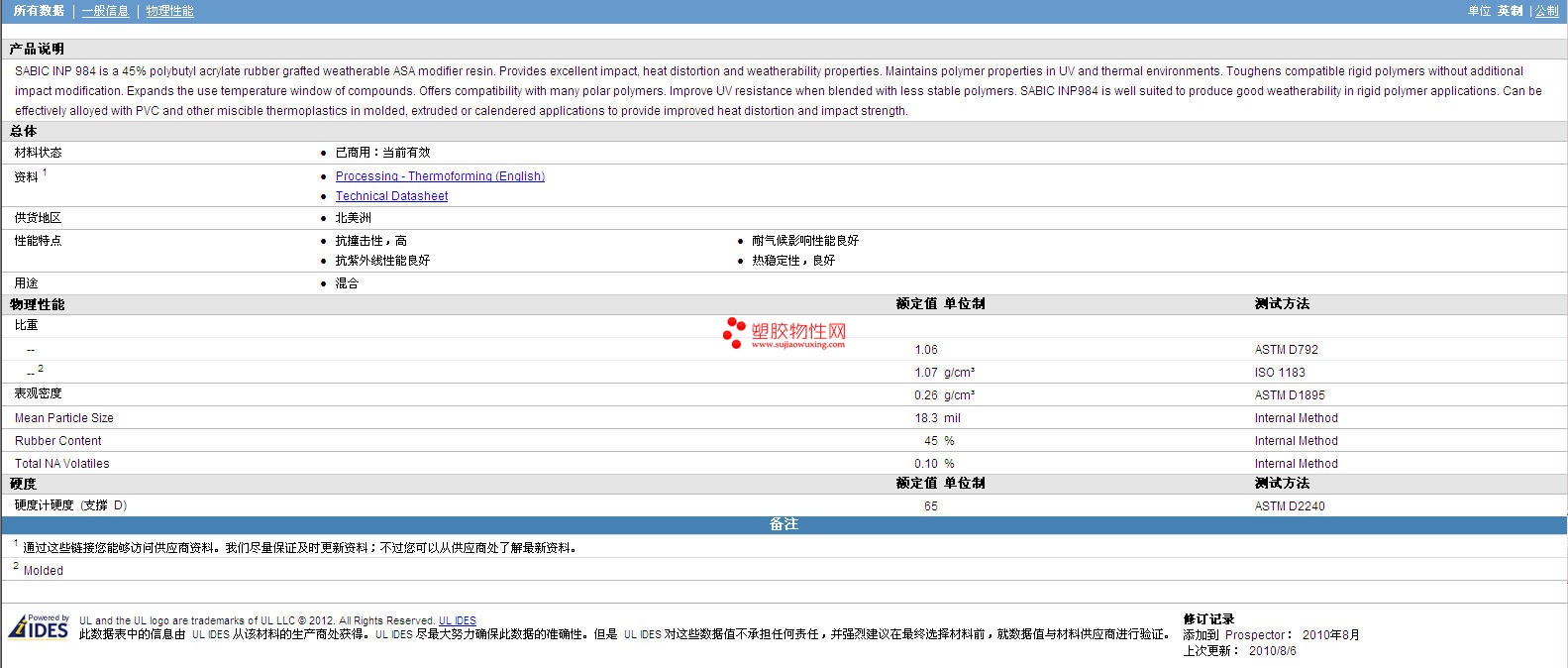1568x668 pixels.
Task: Click 抗撞击性，高 feature
Action: tap(371, 241)
